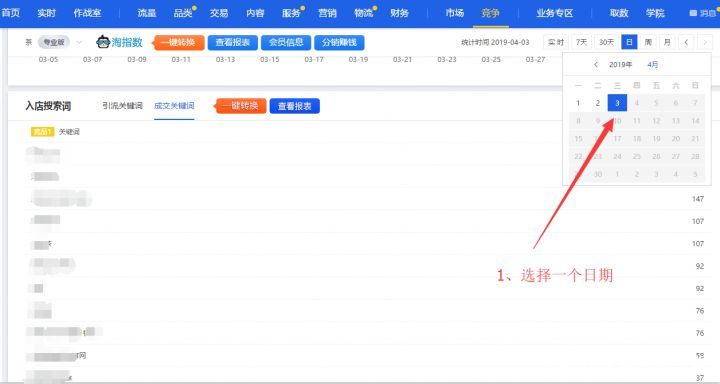Open the 品类 menu
The height and width of the screenshot is (384, 720).
point(183,13)
